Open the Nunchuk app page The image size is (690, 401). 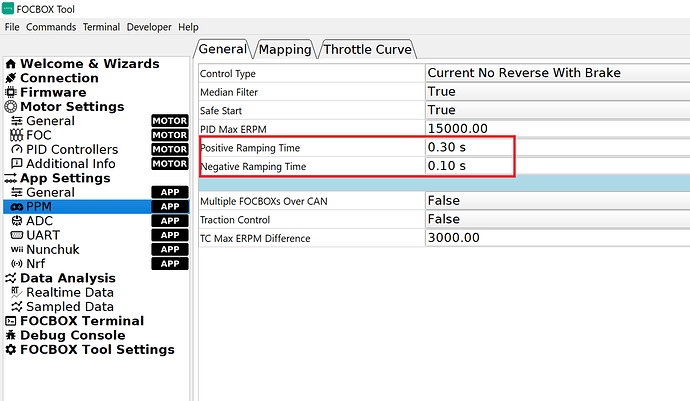click(x=53, y=250)
